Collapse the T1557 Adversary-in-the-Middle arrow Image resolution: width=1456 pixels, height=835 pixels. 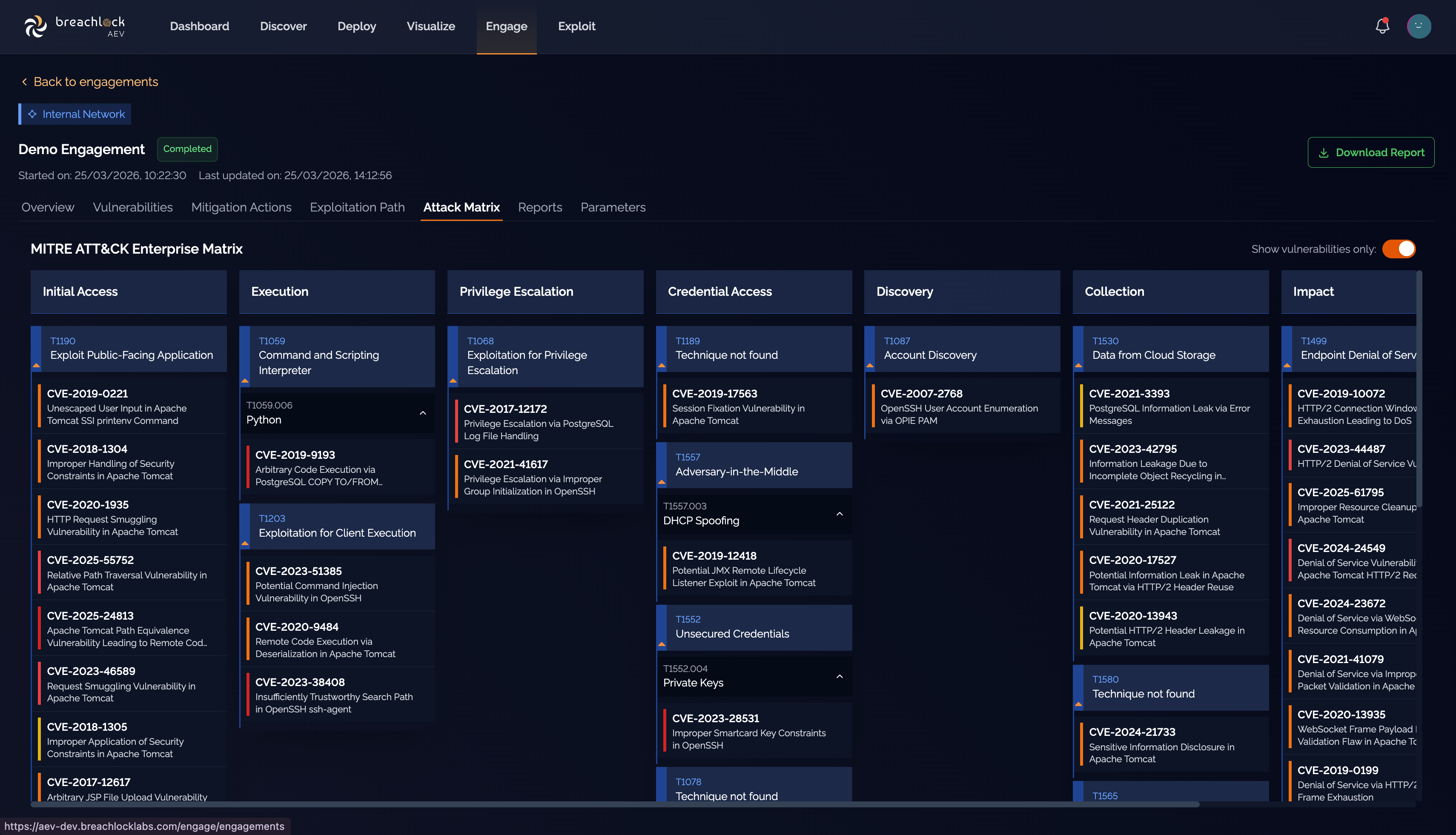662,482
